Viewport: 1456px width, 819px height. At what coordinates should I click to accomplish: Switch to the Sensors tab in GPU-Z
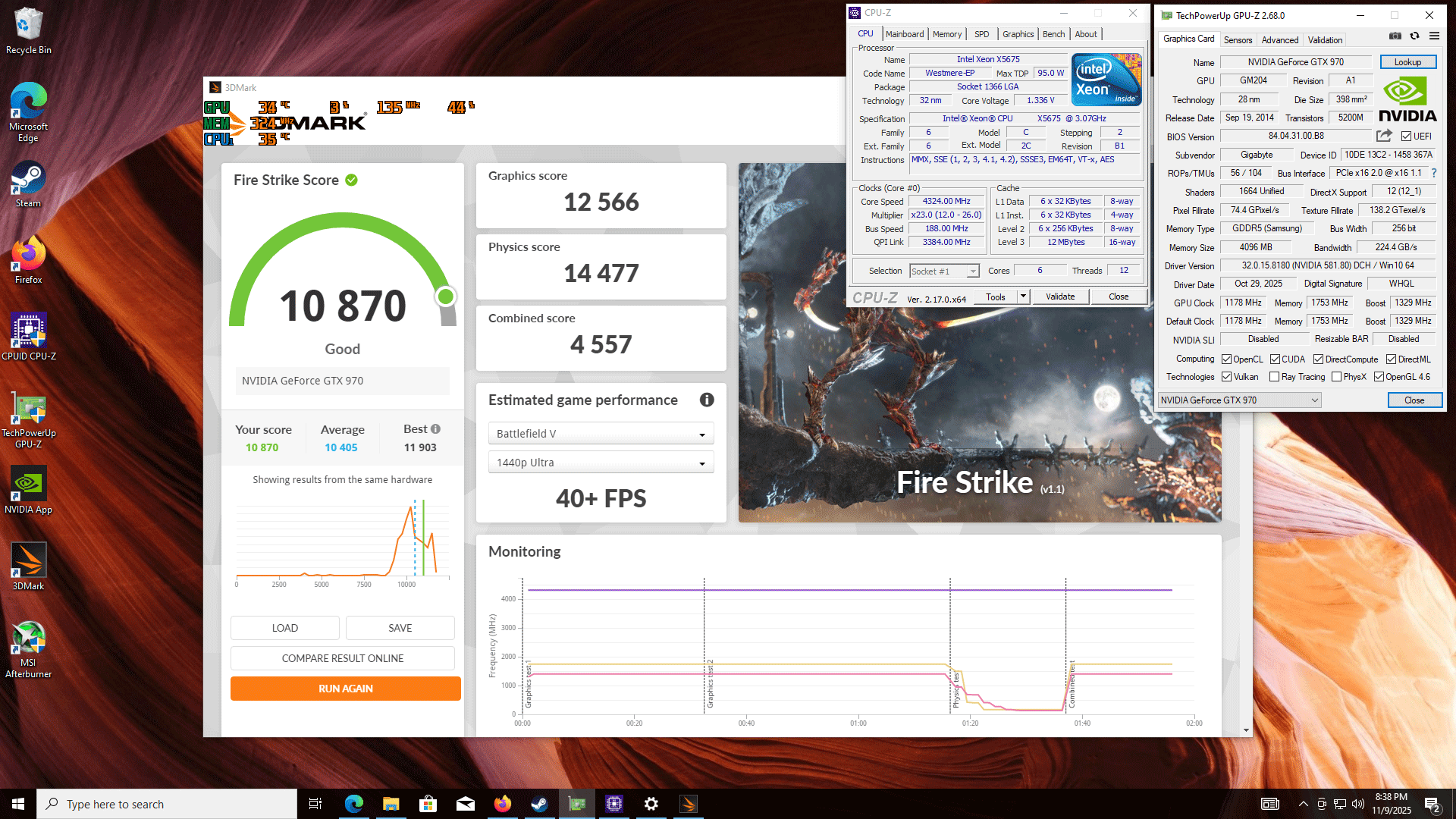pyautogui.click(x=1238, y=40)
